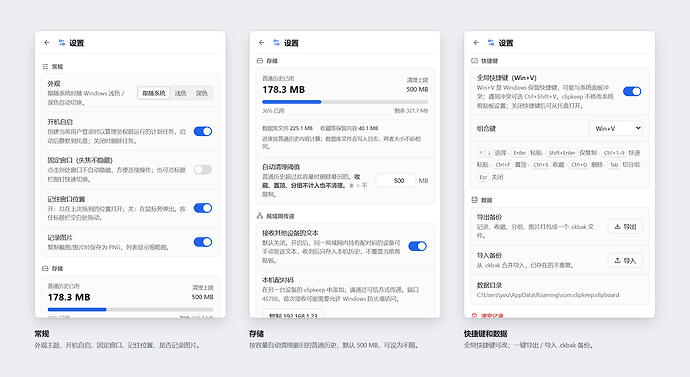Click the Enter key cap in shortcut list
The height and width of the screenshot is (377, 690).
pyautogui.click(x=520, y=153)
